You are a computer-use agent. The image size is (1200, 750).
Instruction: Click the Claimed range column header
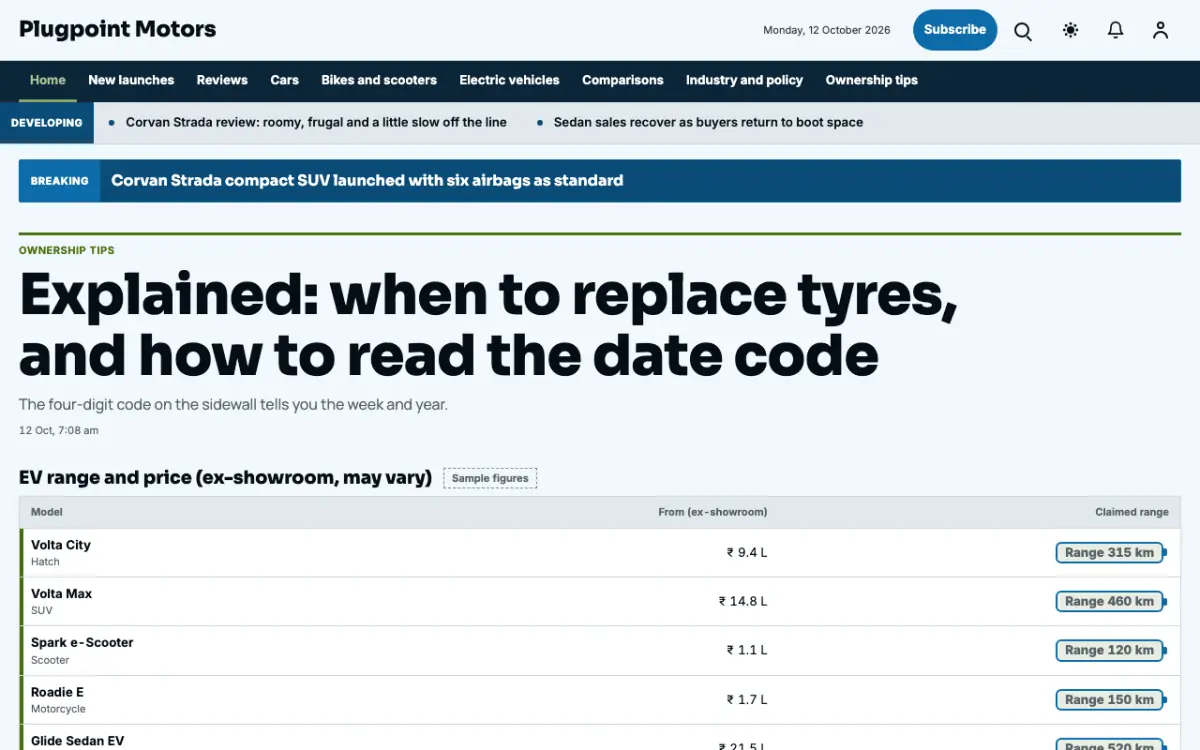point(1132,512)
